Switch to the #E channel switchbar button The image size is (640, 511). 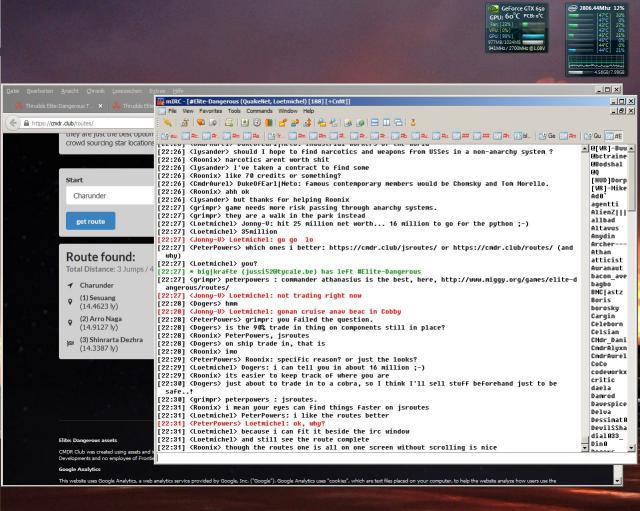(614, 136)
